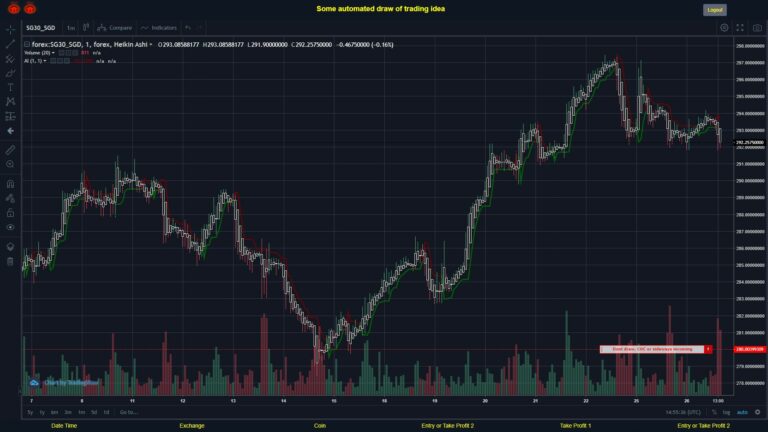768x432 pixels.
Task: Open the Compare symbol dialog
Action: click(115, 28)
